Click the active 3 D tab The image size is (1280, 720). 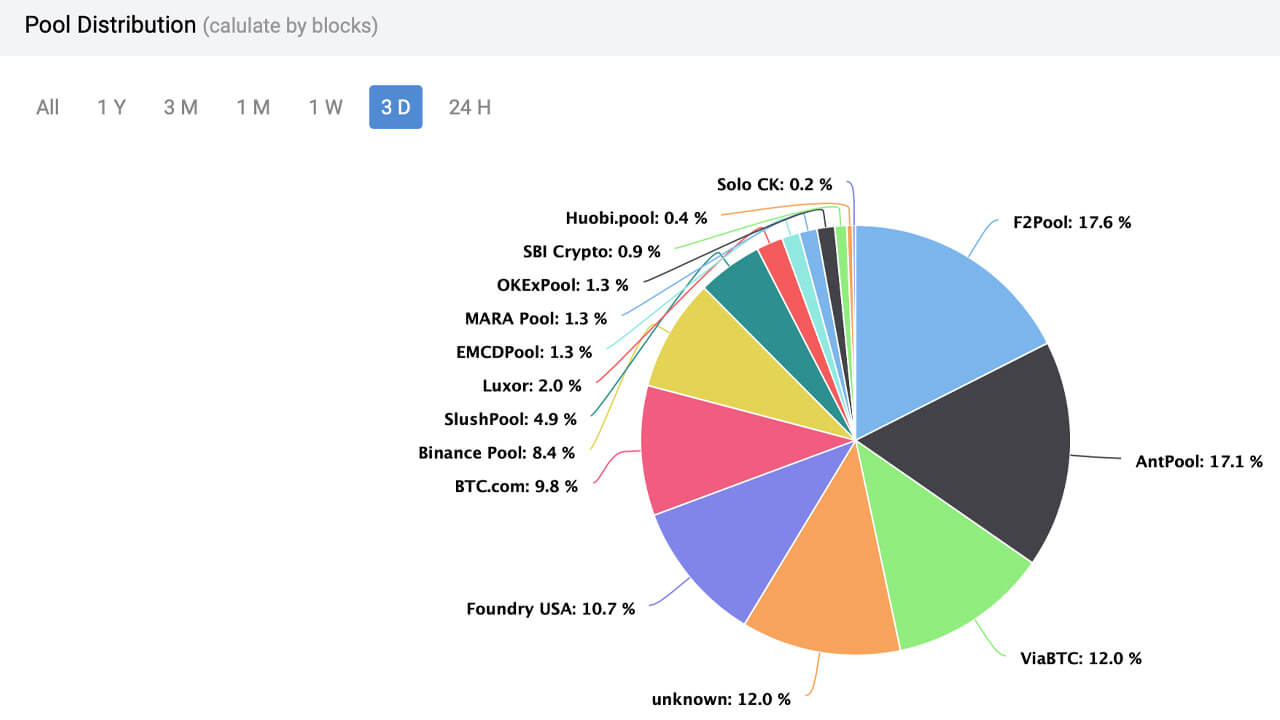tap(396, 107)
